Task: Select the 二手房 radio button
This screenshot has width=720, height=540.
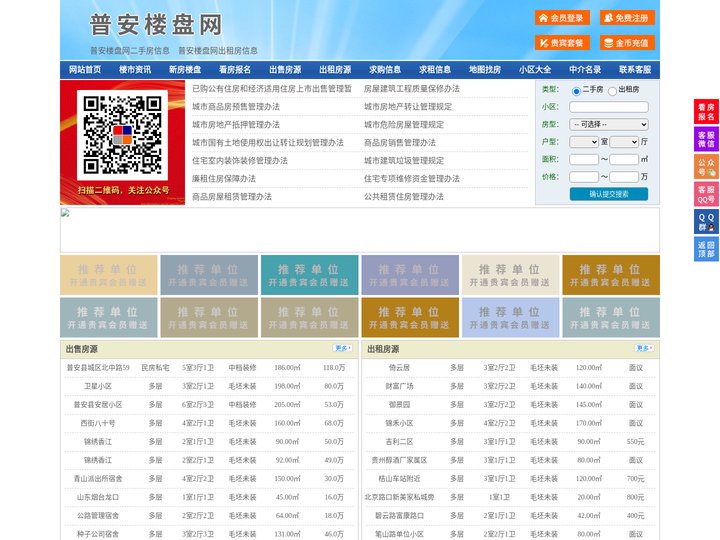Action: pyautogui.click(x=576, y=91)
